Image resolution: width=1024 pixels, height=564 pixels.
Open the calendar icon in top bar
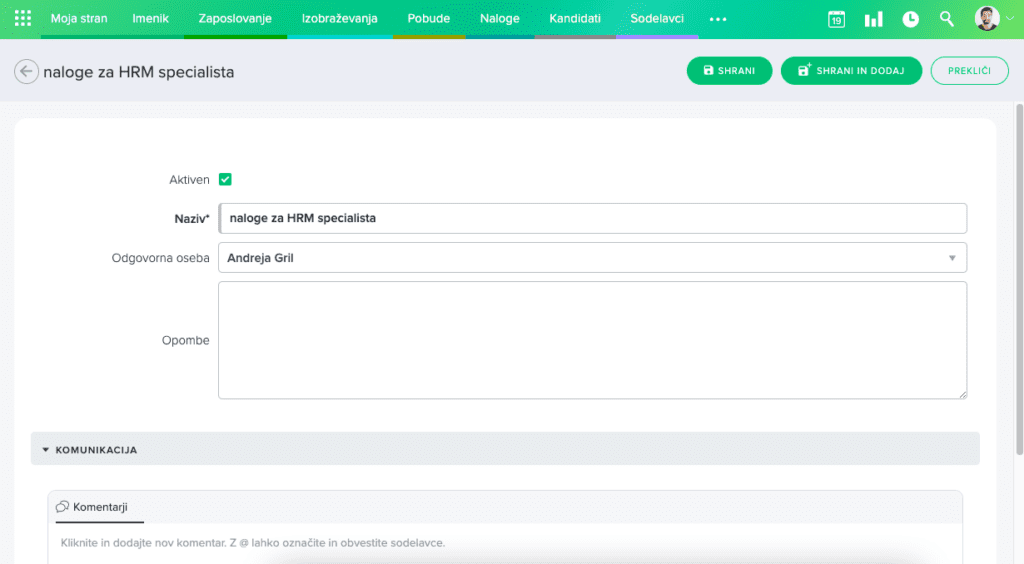coord(836,19)
